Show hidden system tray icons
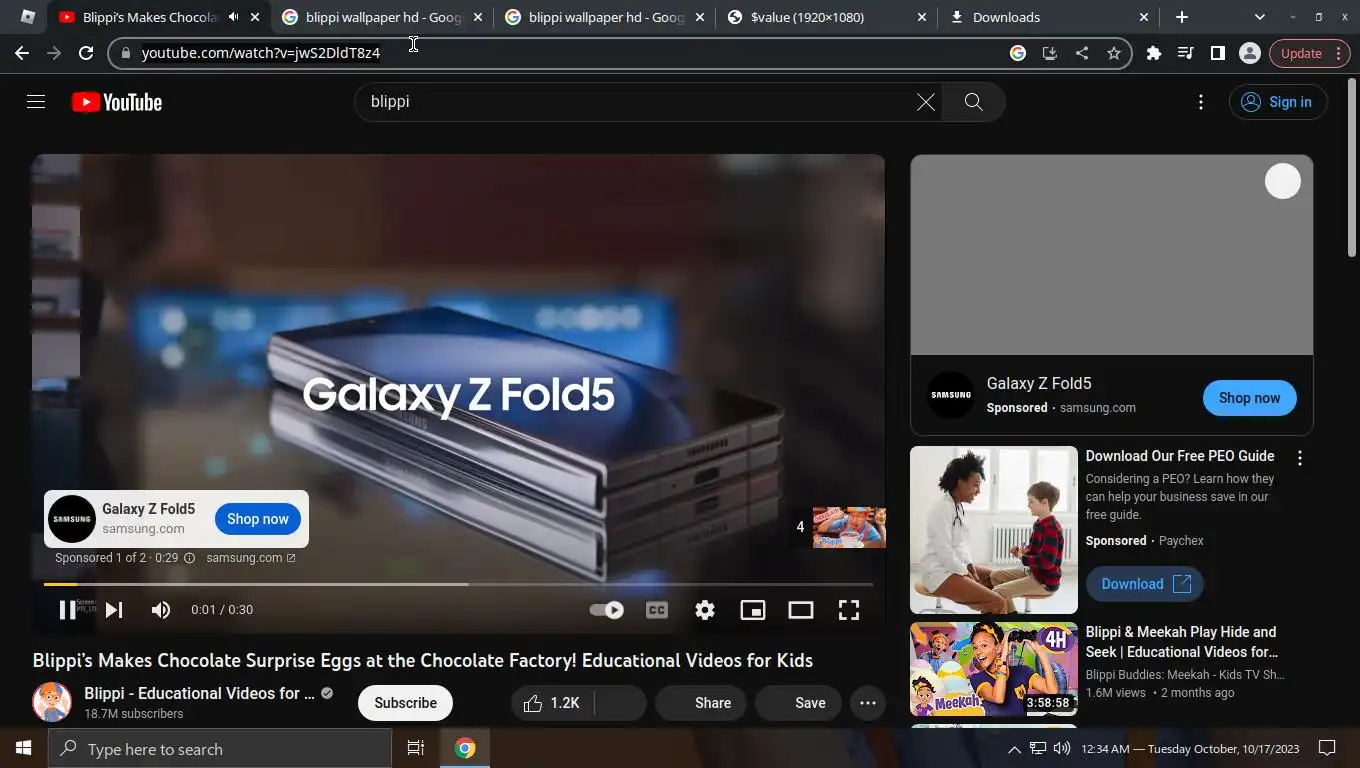1360x768 pixels. (x=1014, y=749)
